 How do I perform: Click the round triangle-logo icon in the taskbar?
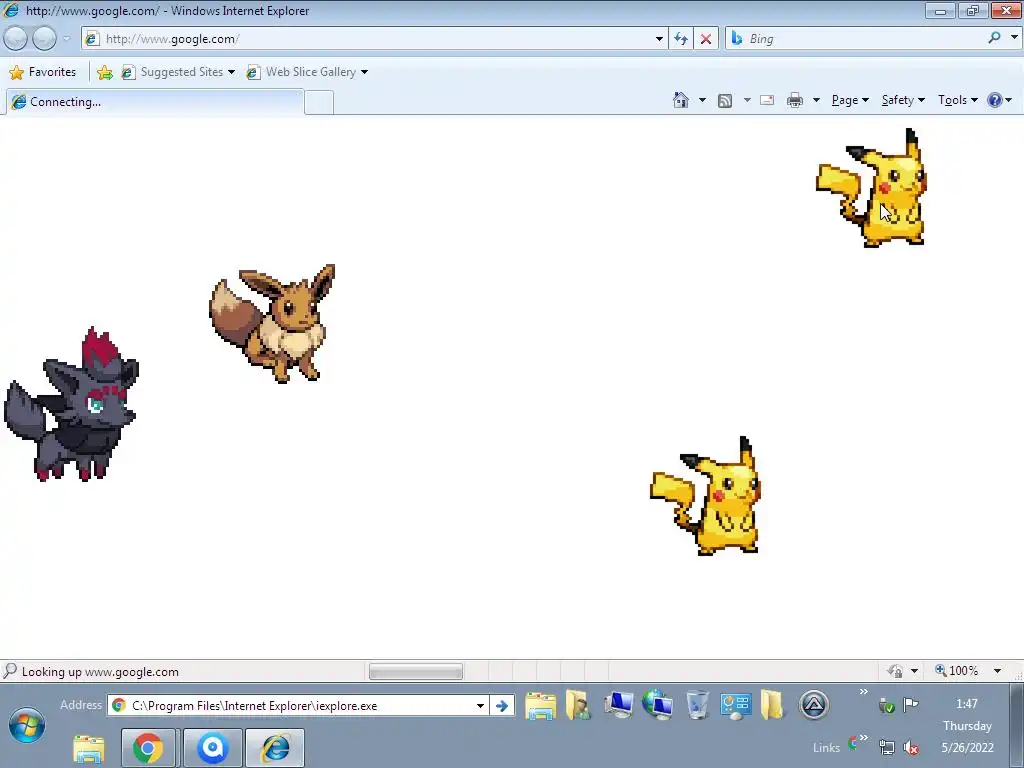point(814,705)
